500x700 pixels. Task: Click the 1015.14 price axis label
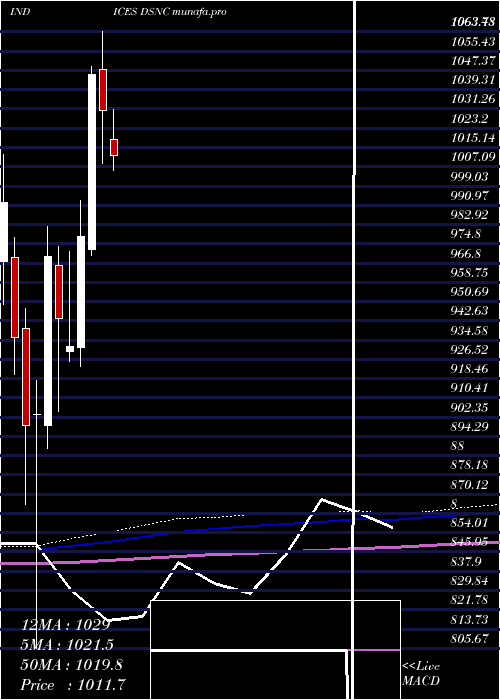[x=473, y=138]
